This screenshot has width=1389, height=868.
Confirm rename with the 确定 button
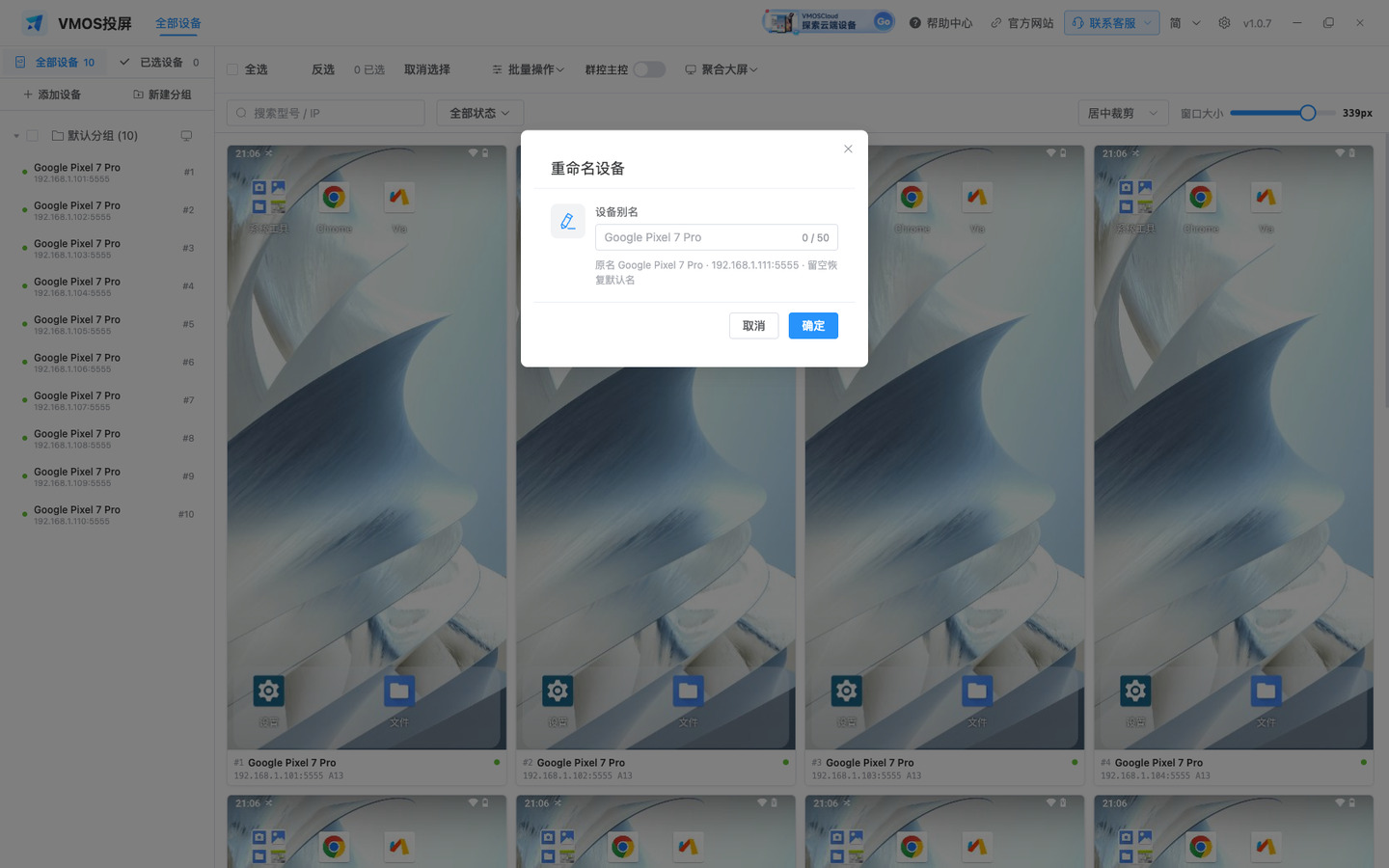813,326
